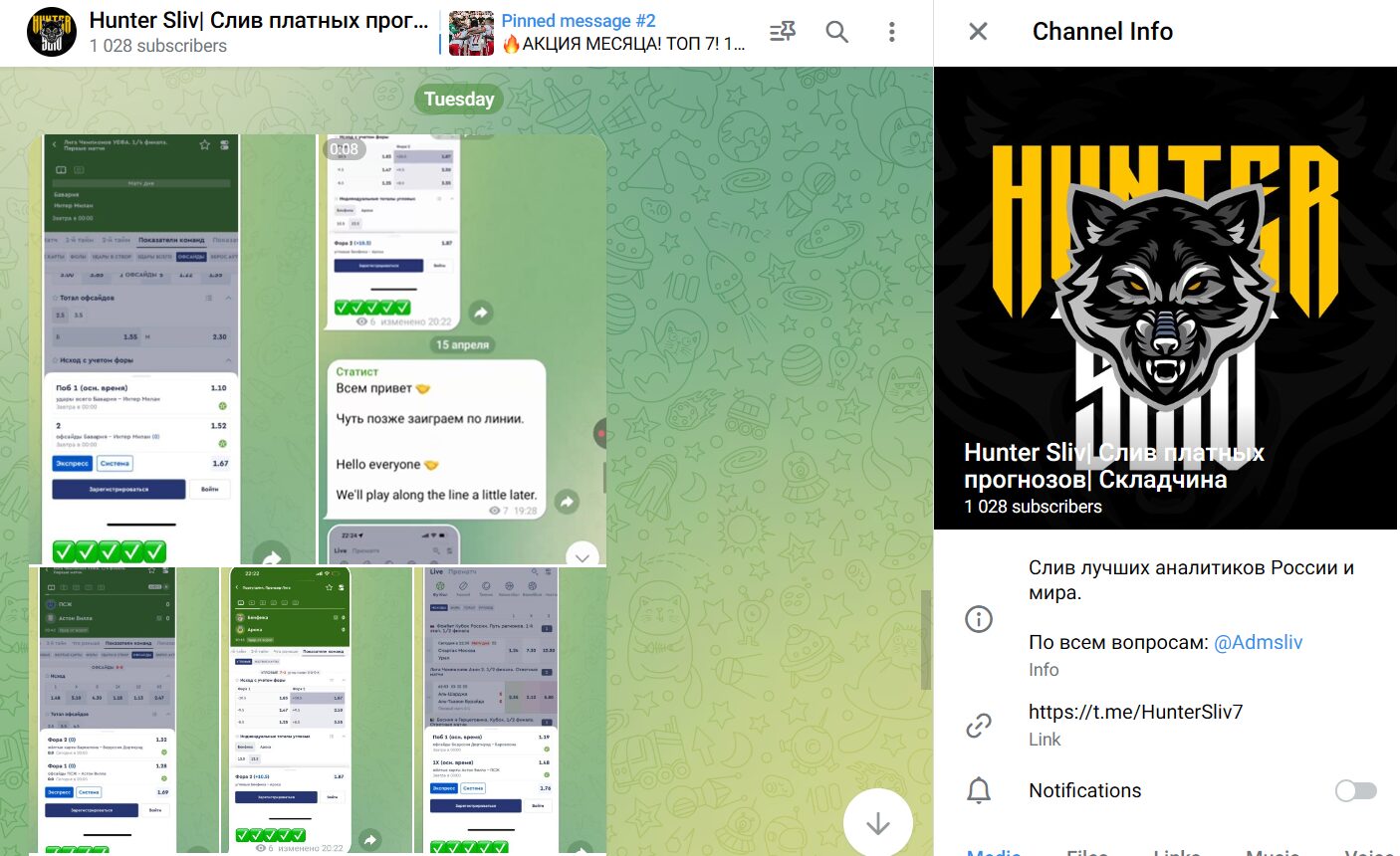Viewport: 1400px width, 856px height.
Task: Click the Hunter Sliv channel avatar in header
Action: 52,32
